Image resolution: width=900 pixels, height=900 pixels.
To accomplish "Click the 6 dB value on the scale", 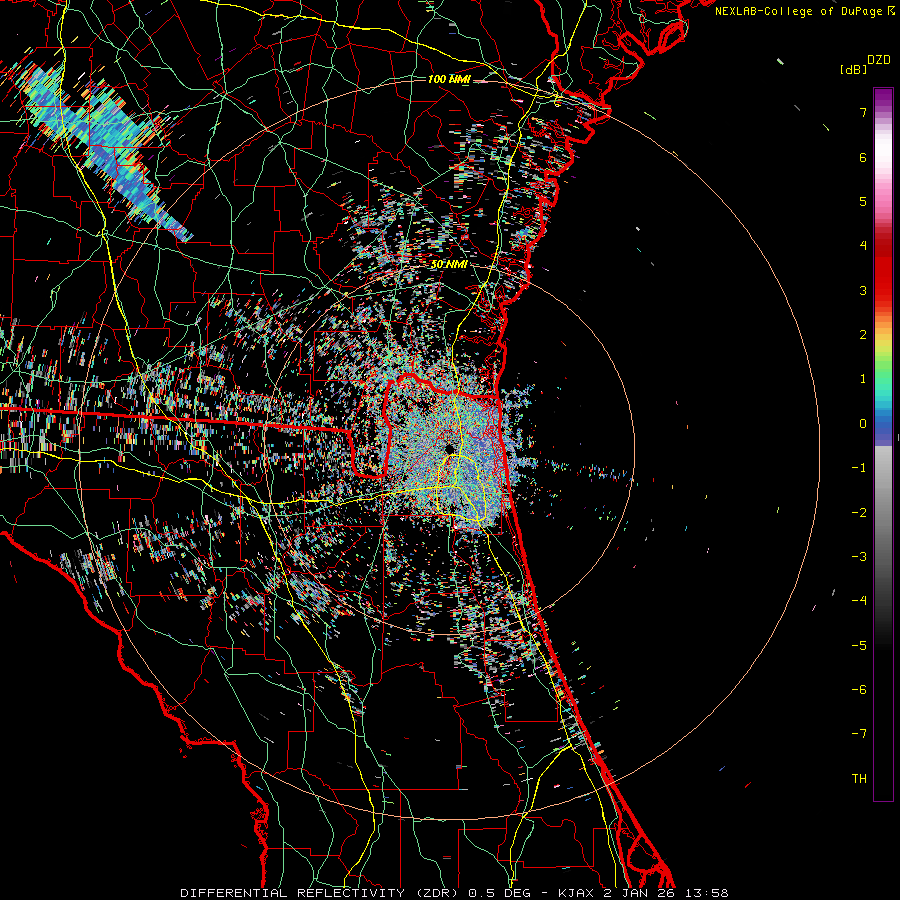I will 863,157.
